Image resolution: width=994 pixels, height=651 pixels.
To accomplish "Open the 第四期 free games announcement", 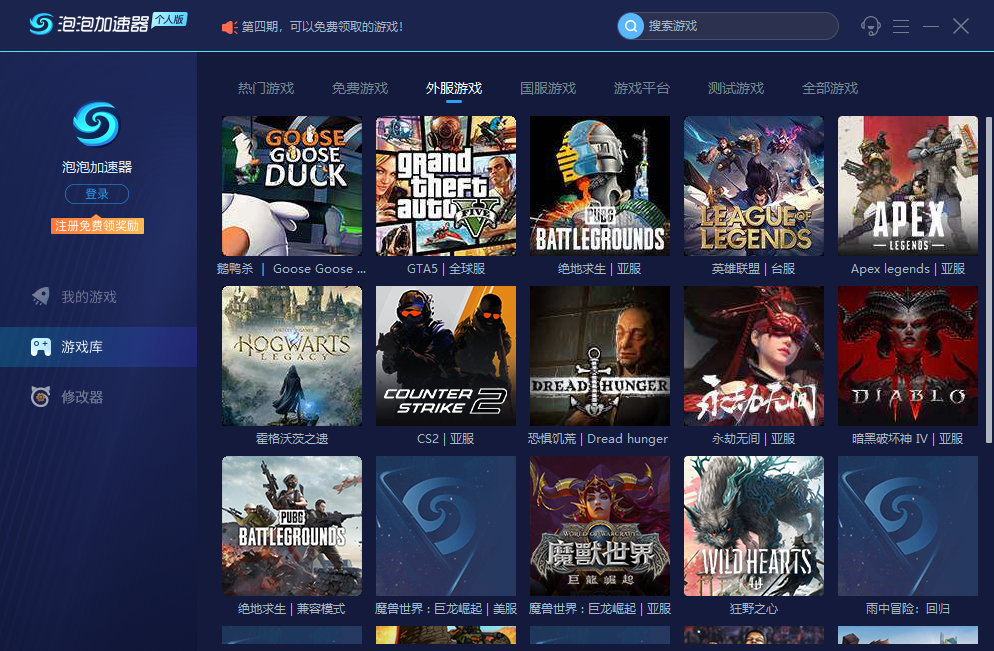I will pos(322,27).
